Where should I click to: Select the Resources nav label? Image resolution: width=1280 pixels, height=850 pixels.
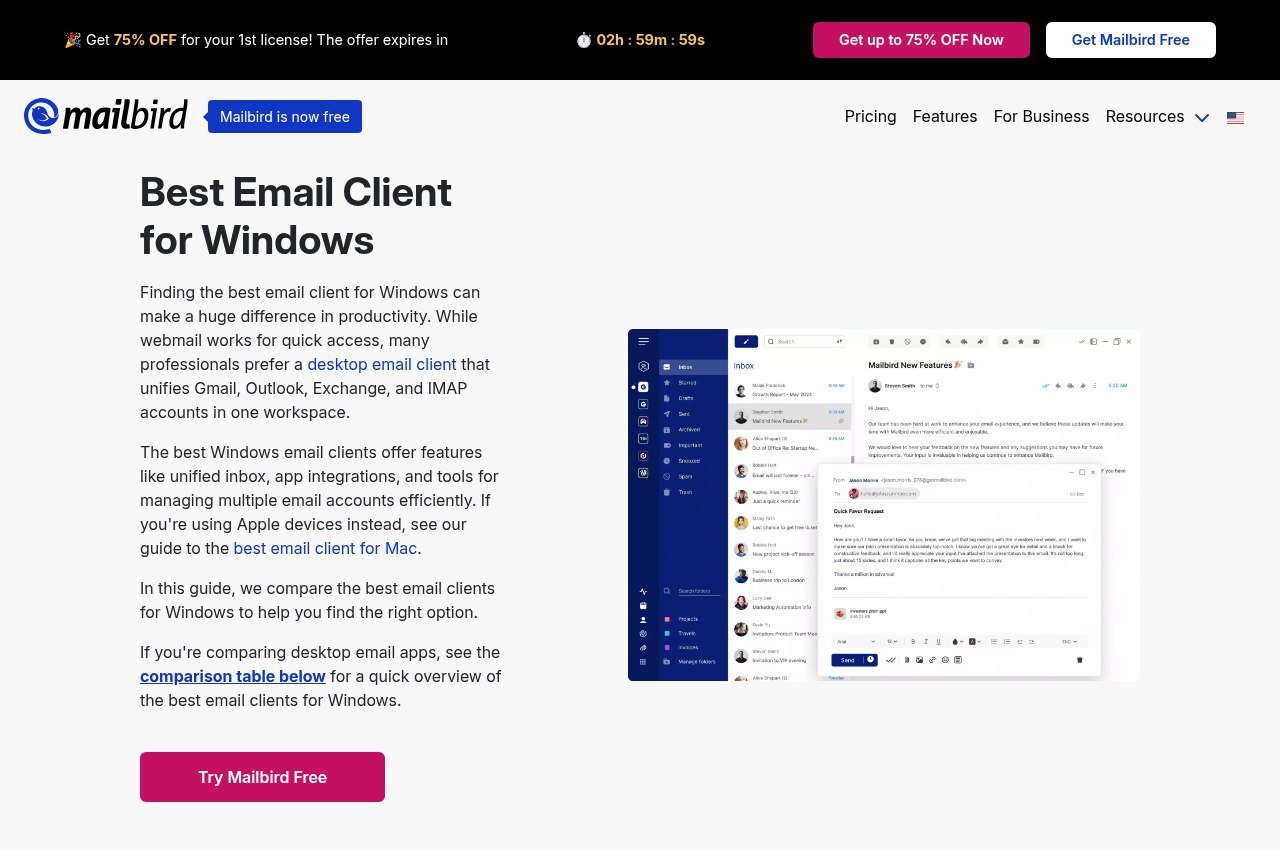(x=1145, y=116)
